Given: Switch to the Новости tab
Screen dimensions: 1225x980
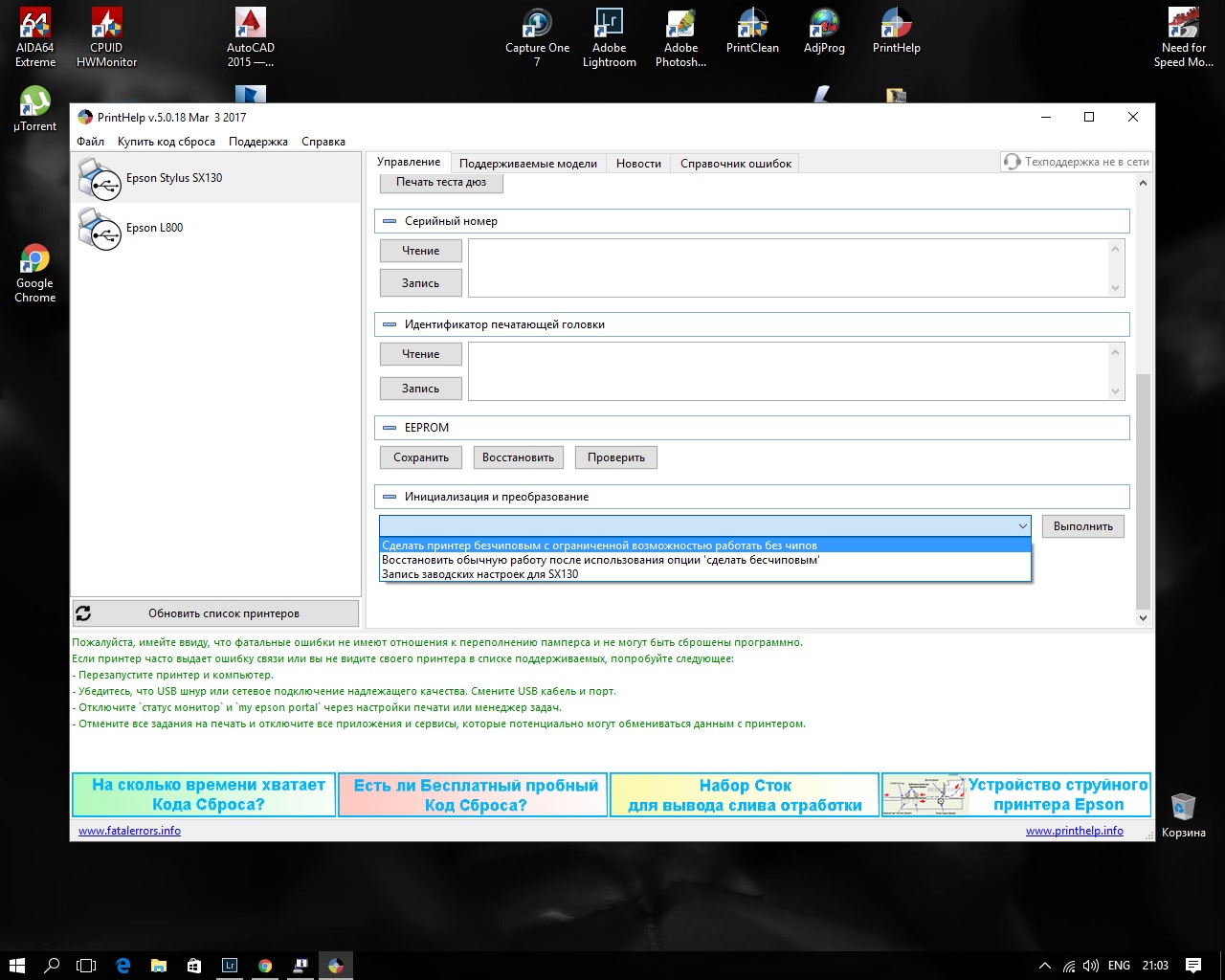Looking at the screenshot, I should (x=638, y=164).
